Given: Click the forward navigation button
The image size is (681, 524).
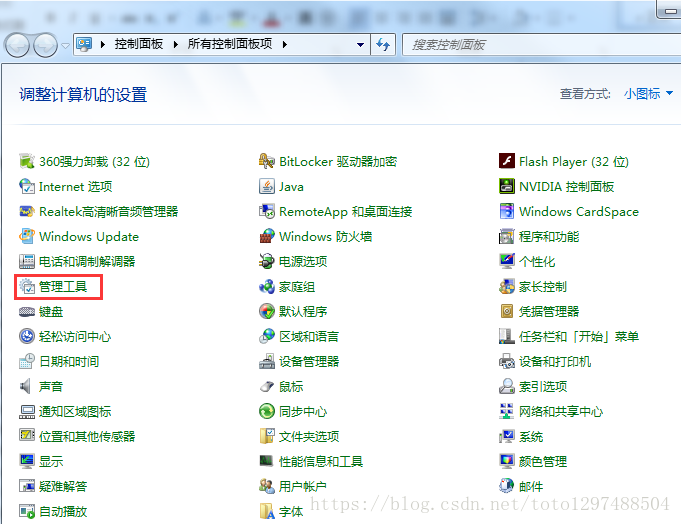Looking at the screenshot, I should (x=45, y=45).
